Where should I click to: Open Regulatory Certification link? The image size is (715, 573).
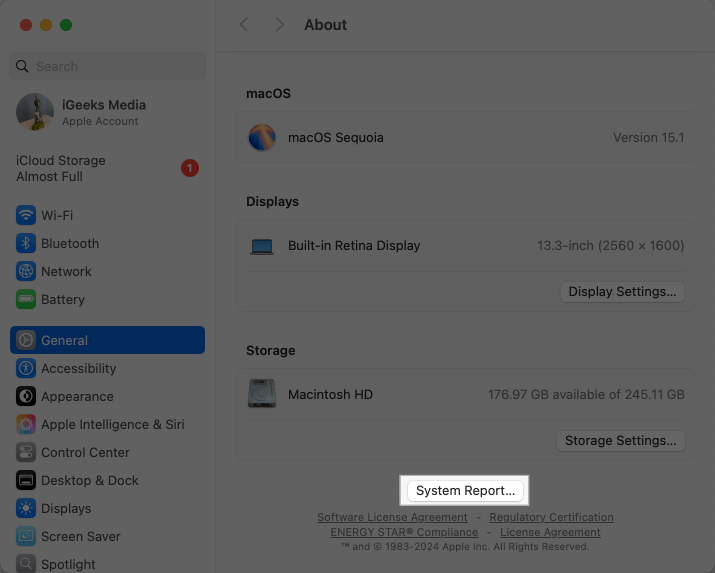pyautogui.click(x=551, y=517)
